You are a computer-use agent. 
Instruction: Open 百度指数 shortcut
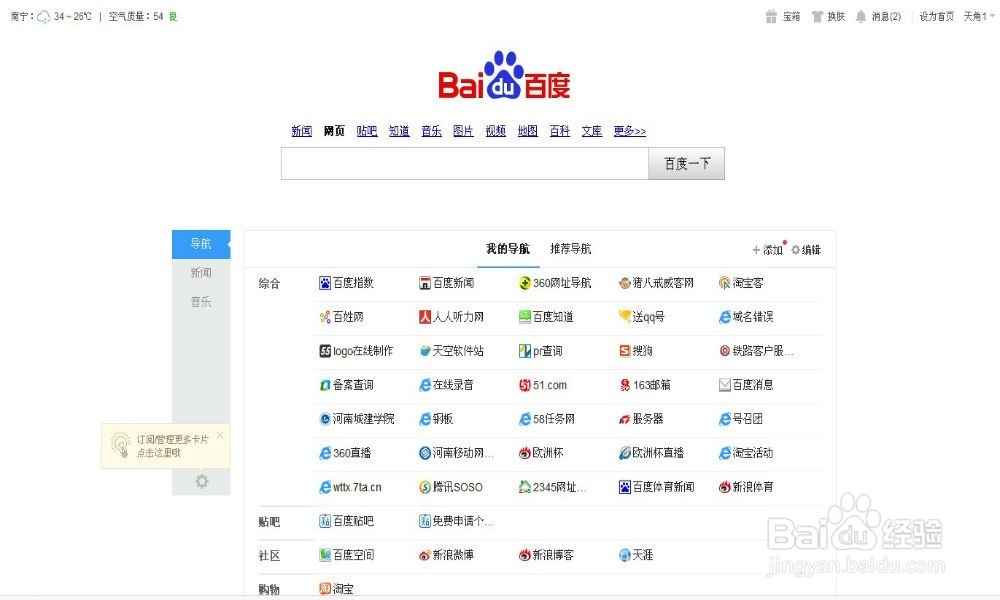(346, 282)
